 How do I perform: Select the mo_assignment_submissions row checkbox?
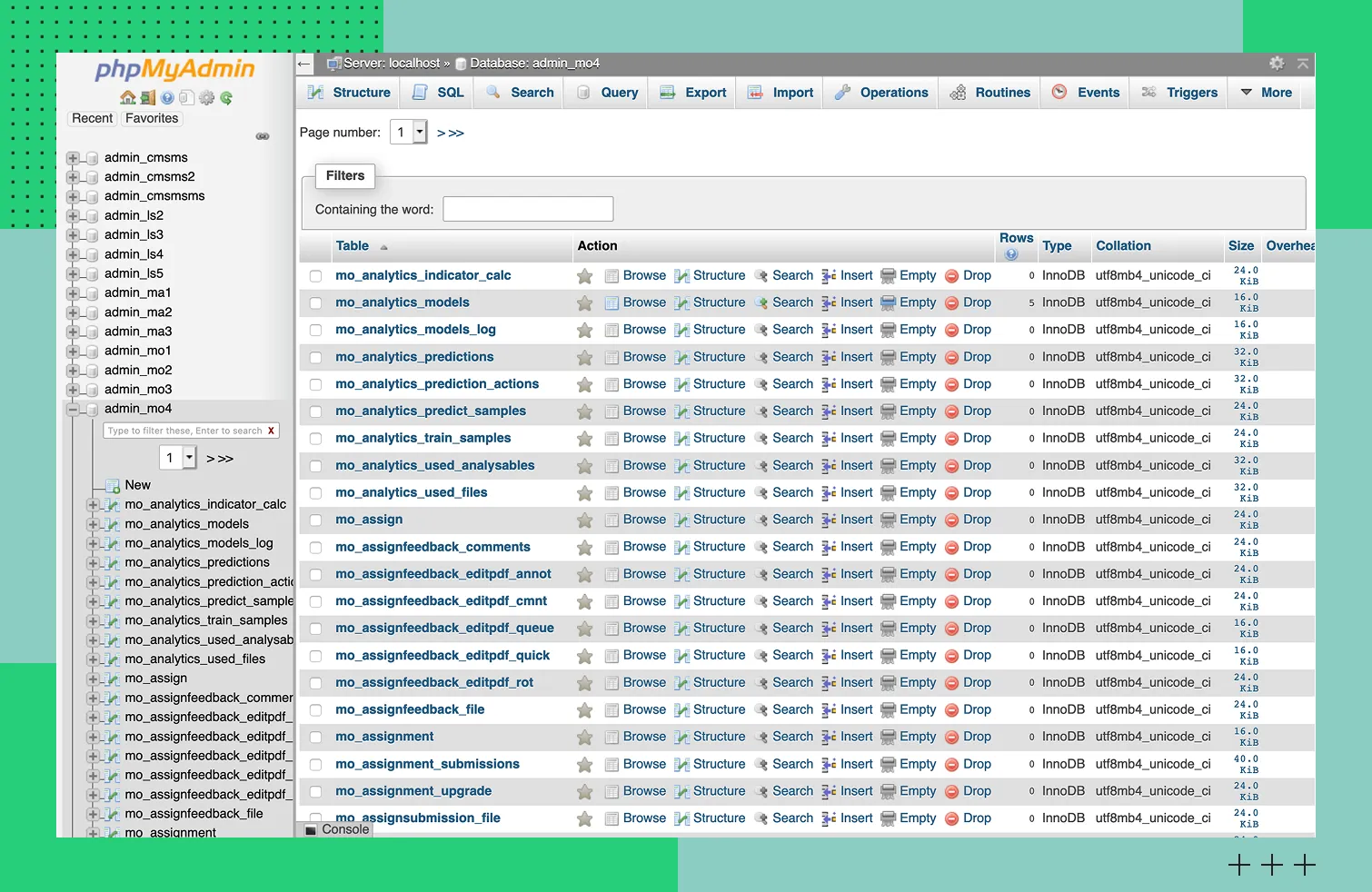pyautogui.click(x=315, y=765)
